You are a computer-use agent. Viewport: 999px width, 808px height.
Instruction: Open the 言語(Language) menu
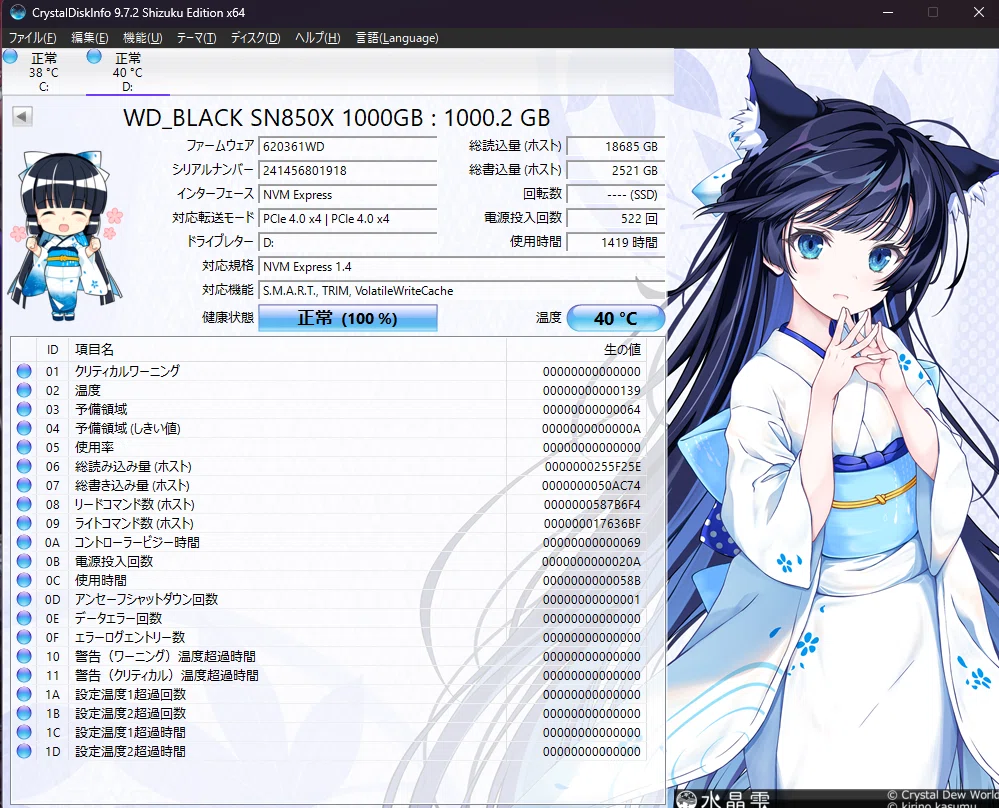(397, 38)
